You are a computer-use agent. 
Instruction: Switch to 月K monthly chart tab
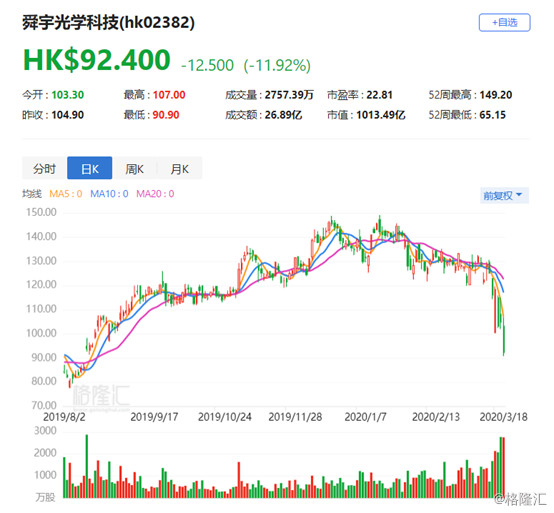pyautogui.click(x=179, y=169)
